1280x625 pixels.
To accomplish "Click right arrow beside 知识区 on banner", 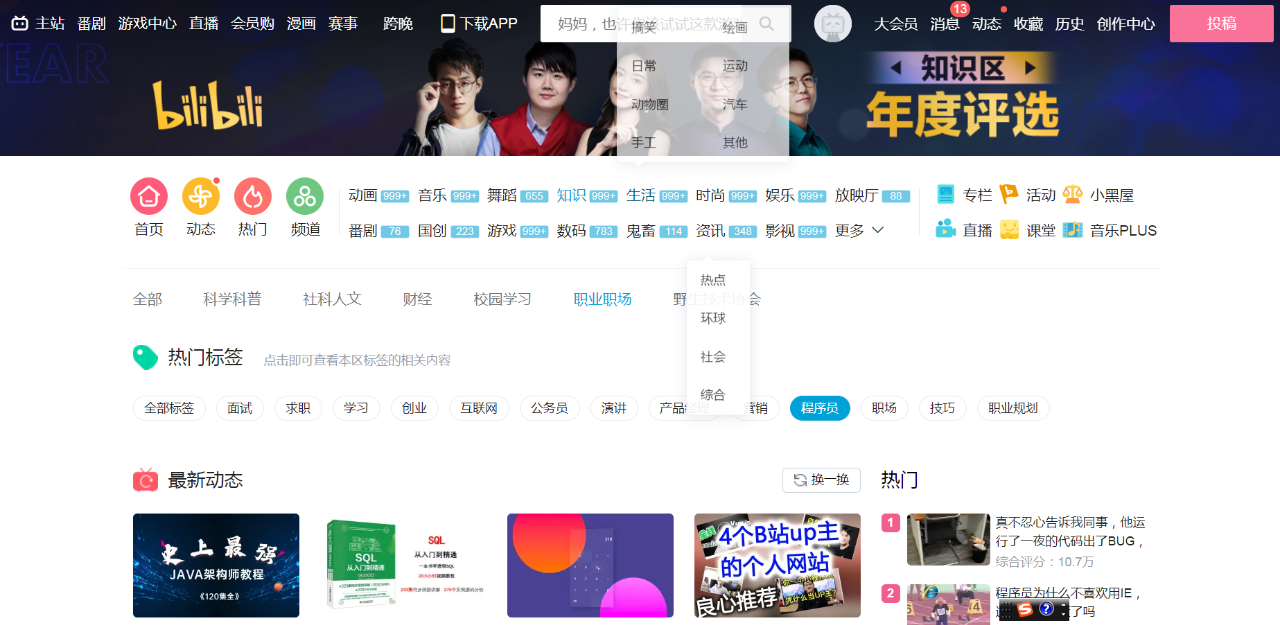I will click(x=1028, y=68).
